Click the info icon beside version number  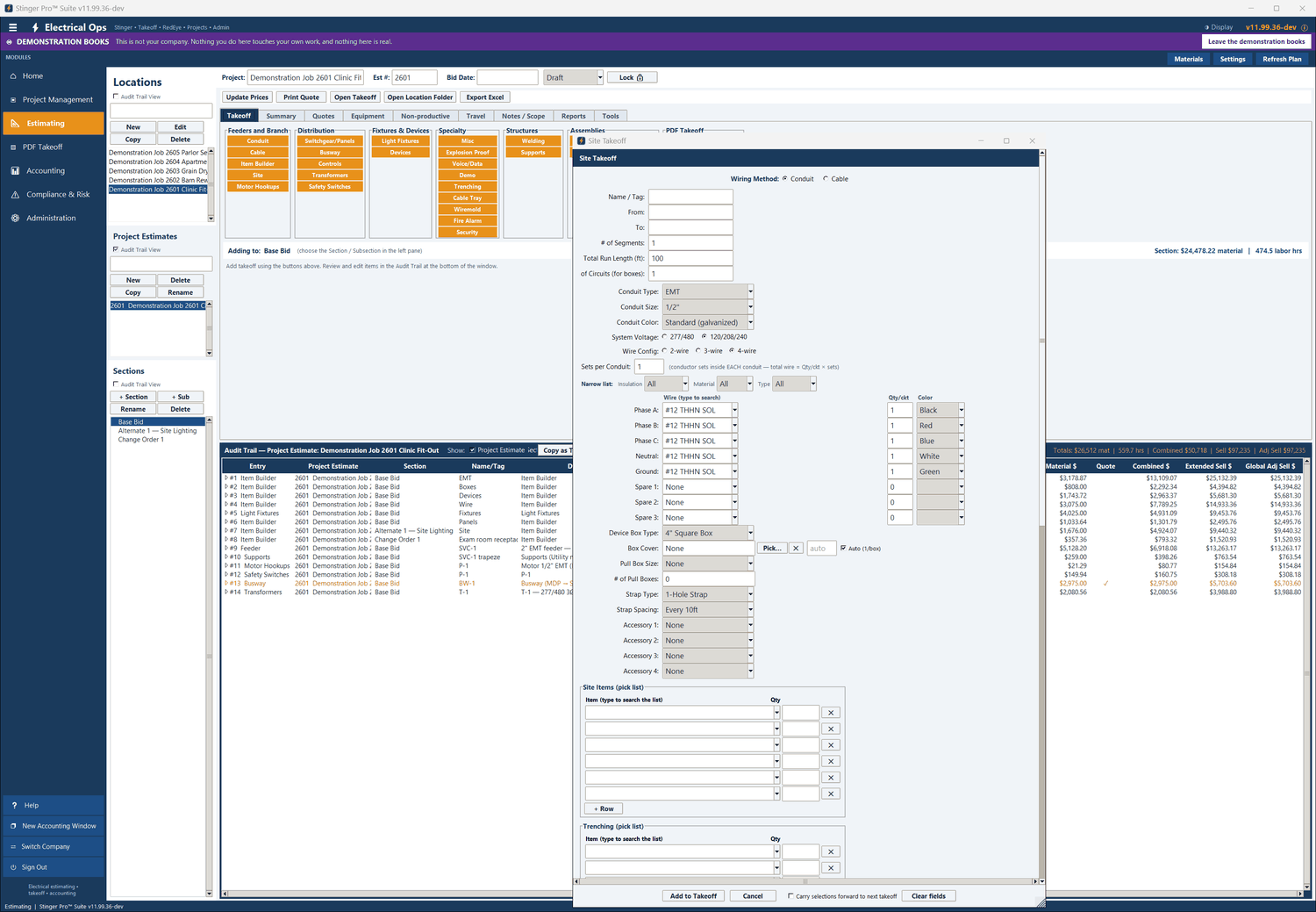coord(1305,27)
